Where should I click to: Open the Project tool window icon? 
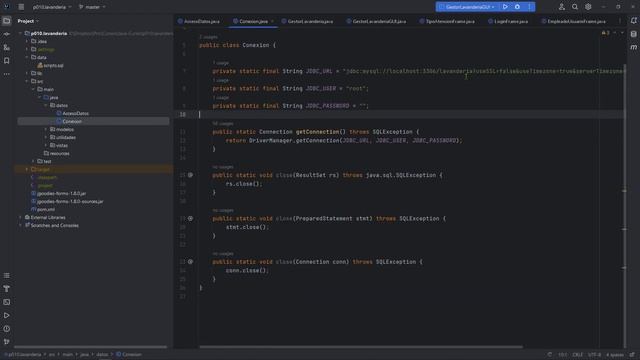pos(7,21)
